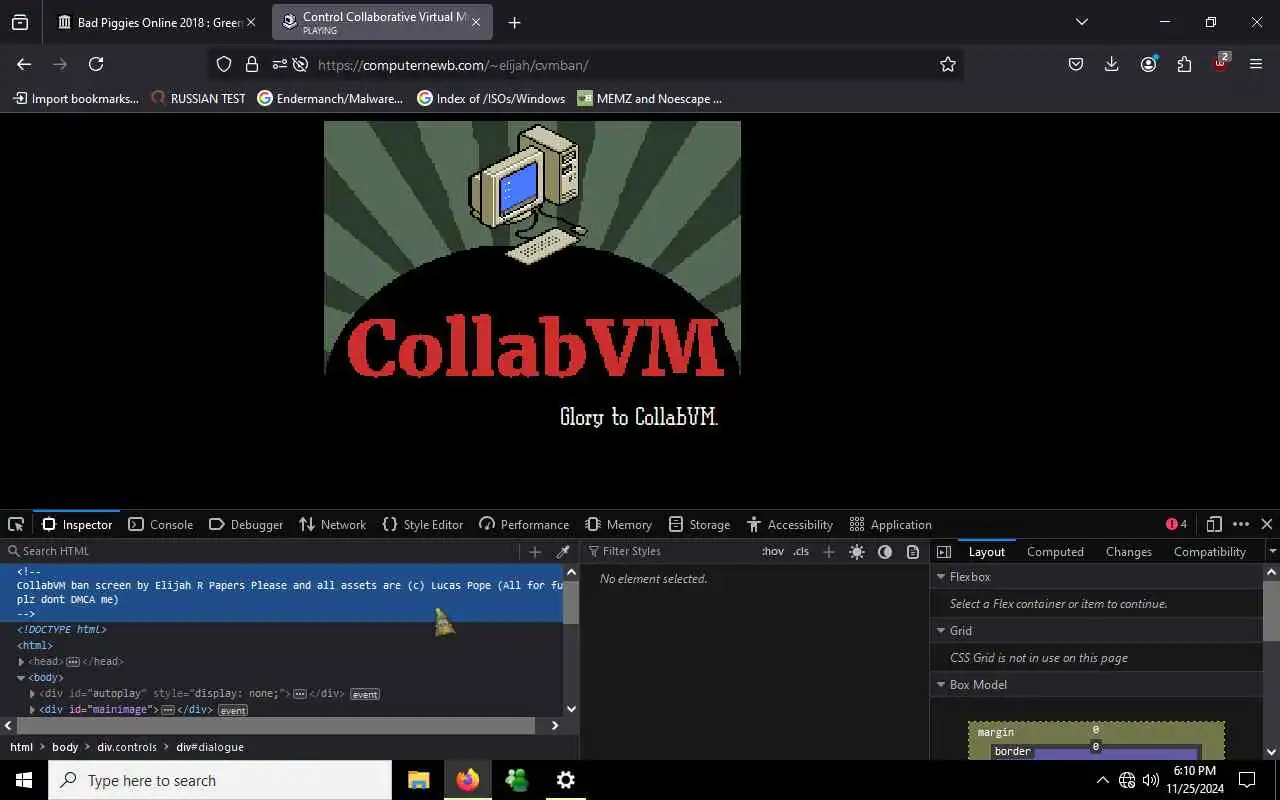Viewport: 1280px width, 800px height.
Task: Toggle :hov pseudo-class panel
Action: click(773, 551)
